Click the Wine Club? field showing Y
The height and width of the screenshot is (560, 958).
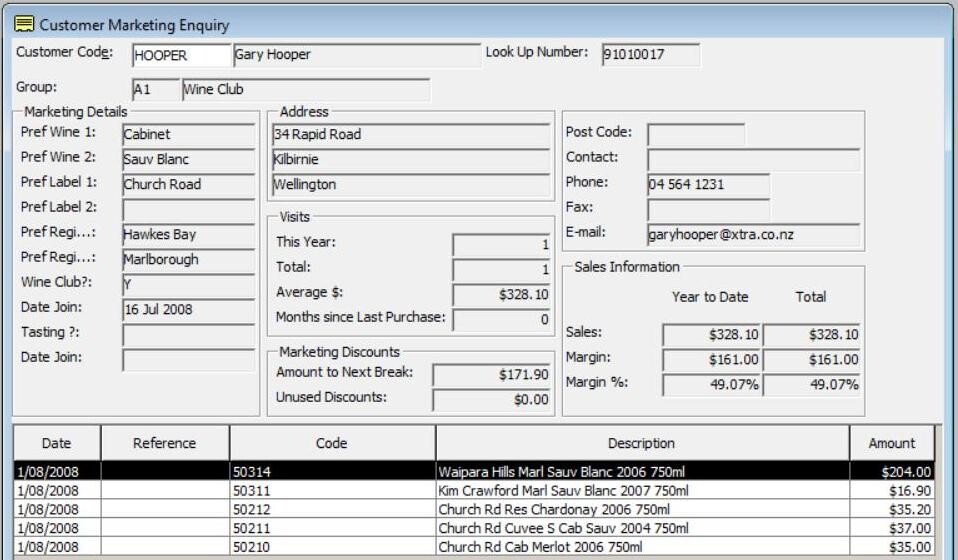click(x=188, y=285)
